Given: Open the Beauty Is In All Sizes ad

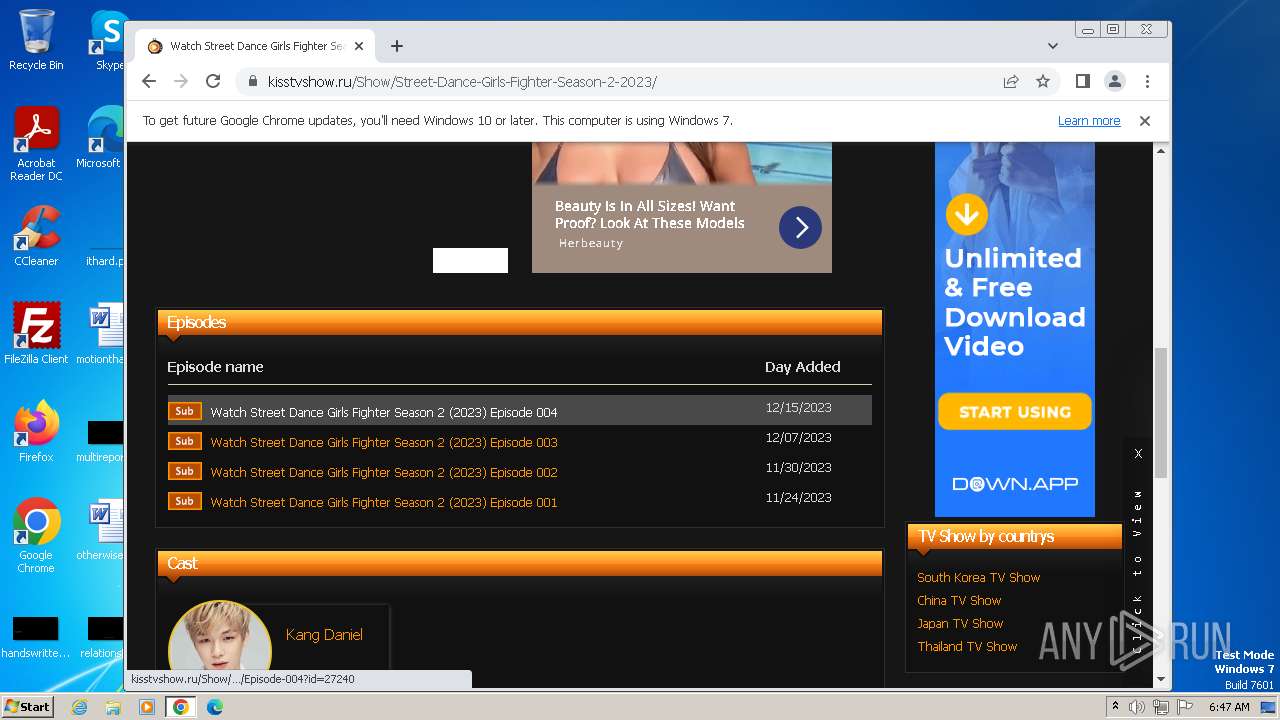Looking at the screenshot, I should [650, 215].
